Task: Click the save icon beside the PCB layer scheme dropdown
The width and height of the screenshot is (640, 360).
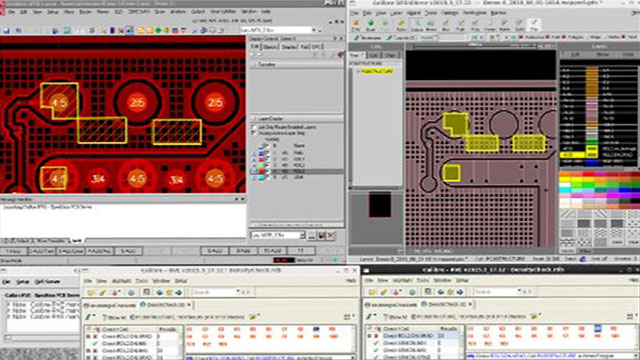Action: (x=322, y=236)
